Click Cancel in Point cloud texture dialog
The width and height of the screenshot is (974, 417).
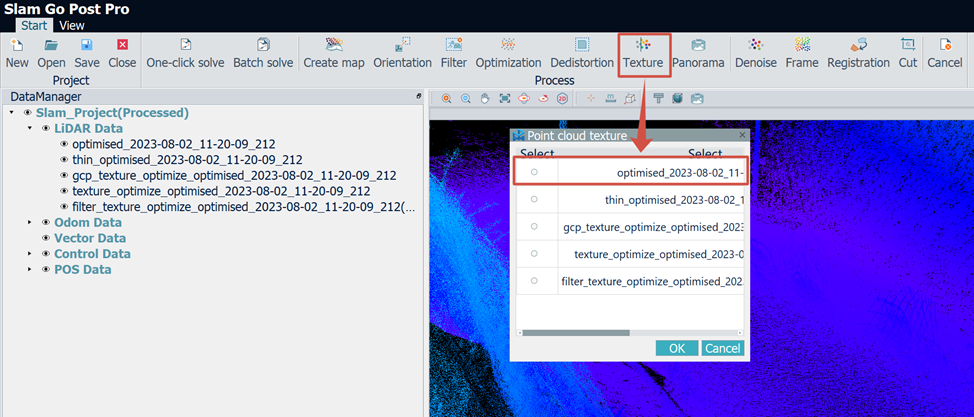coord(722,349)
